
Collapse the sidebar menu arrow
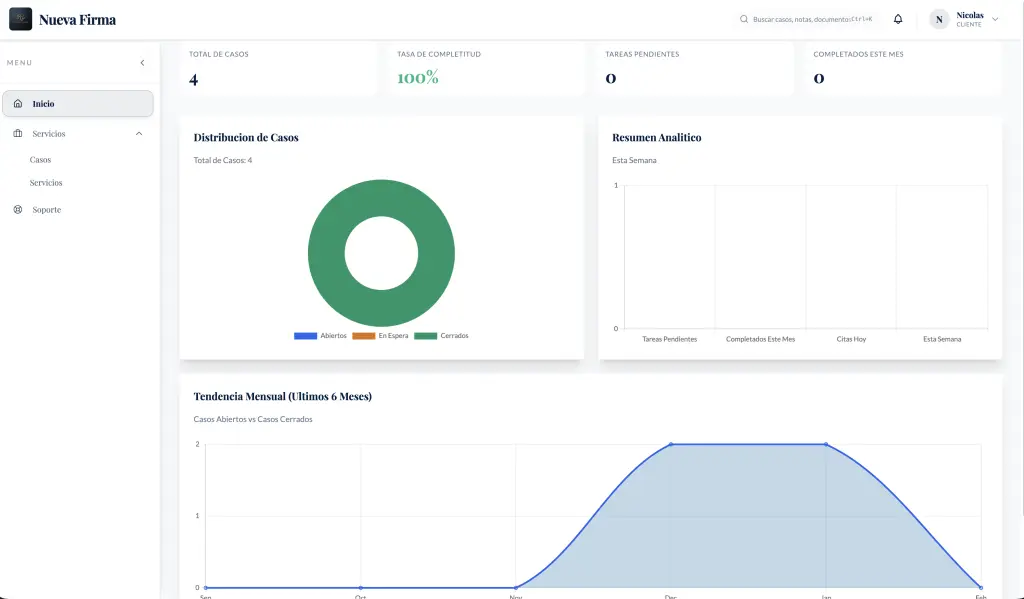142,63
